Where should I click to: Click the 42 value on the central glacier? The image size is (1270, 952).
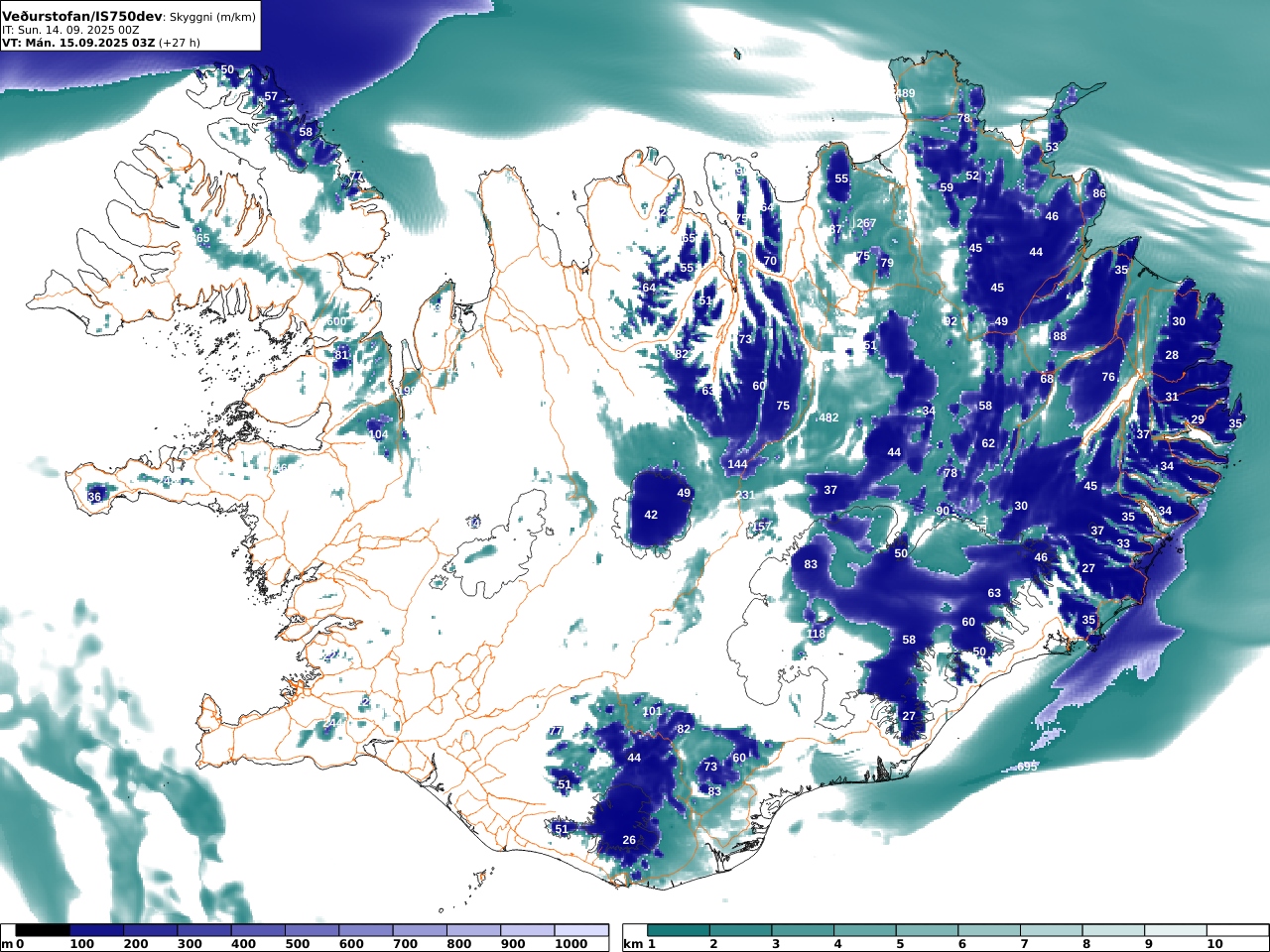[651, 515]
